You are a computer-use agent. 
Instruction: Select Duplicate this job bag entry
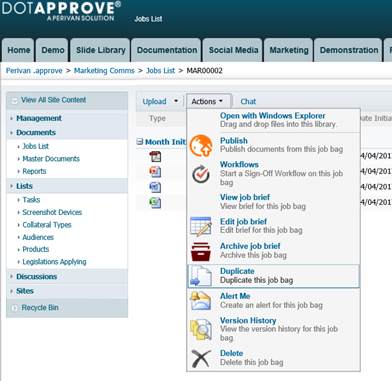point(273,276)
